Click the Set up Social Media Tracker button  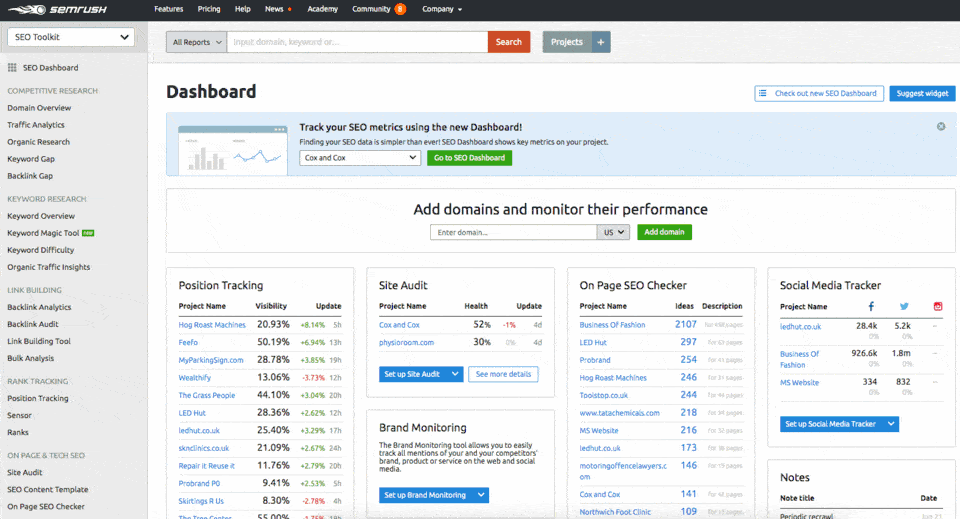(831, 424)
